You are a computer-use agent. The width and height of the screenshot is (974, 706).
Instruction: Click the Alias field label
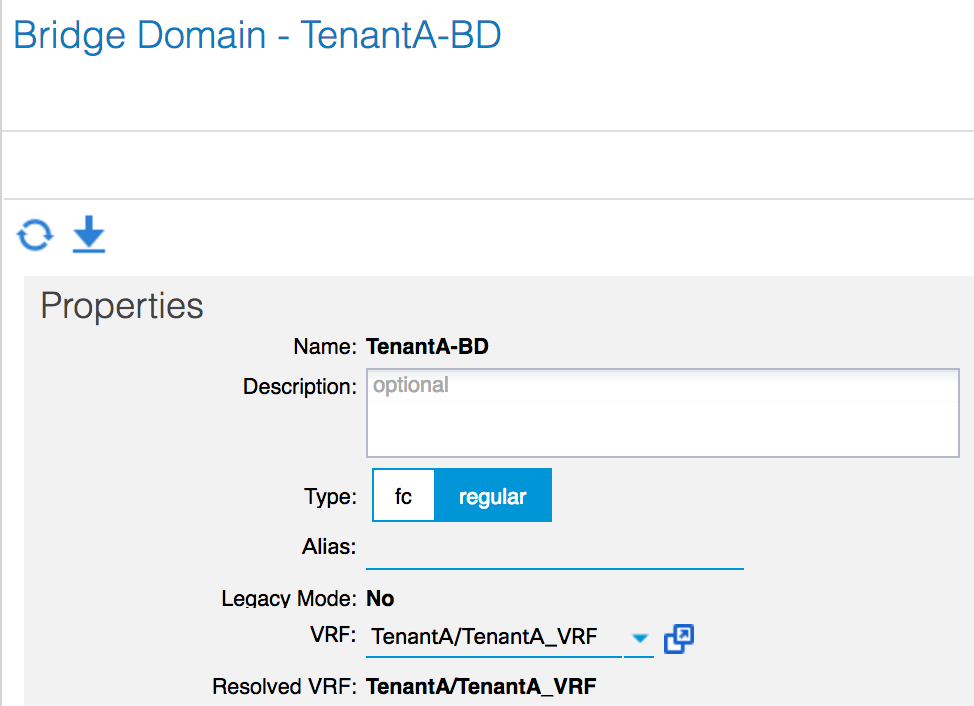[x=329, y=547]
